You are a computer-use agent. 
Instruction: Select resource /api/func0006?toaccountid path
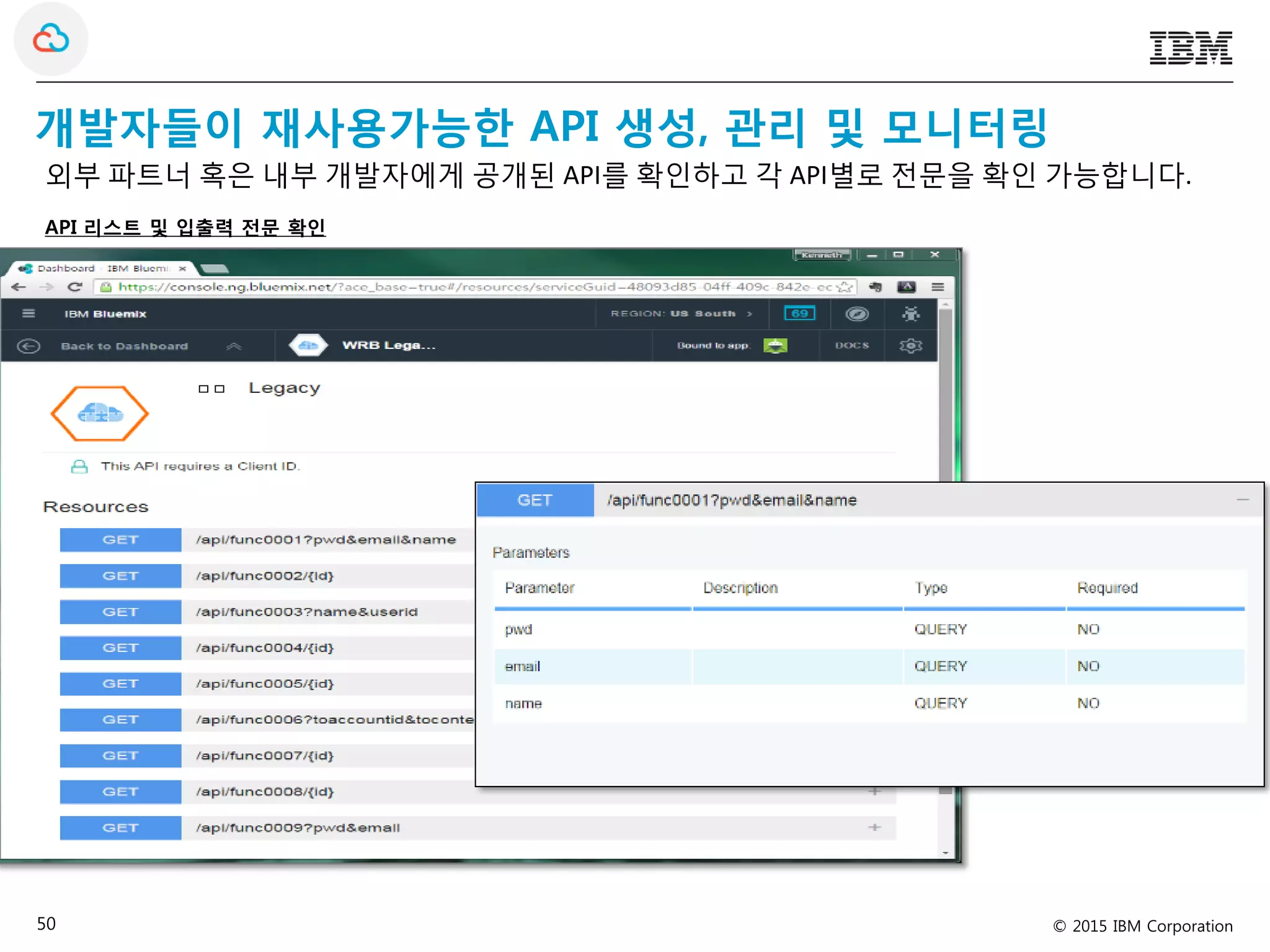click(335, 720)
